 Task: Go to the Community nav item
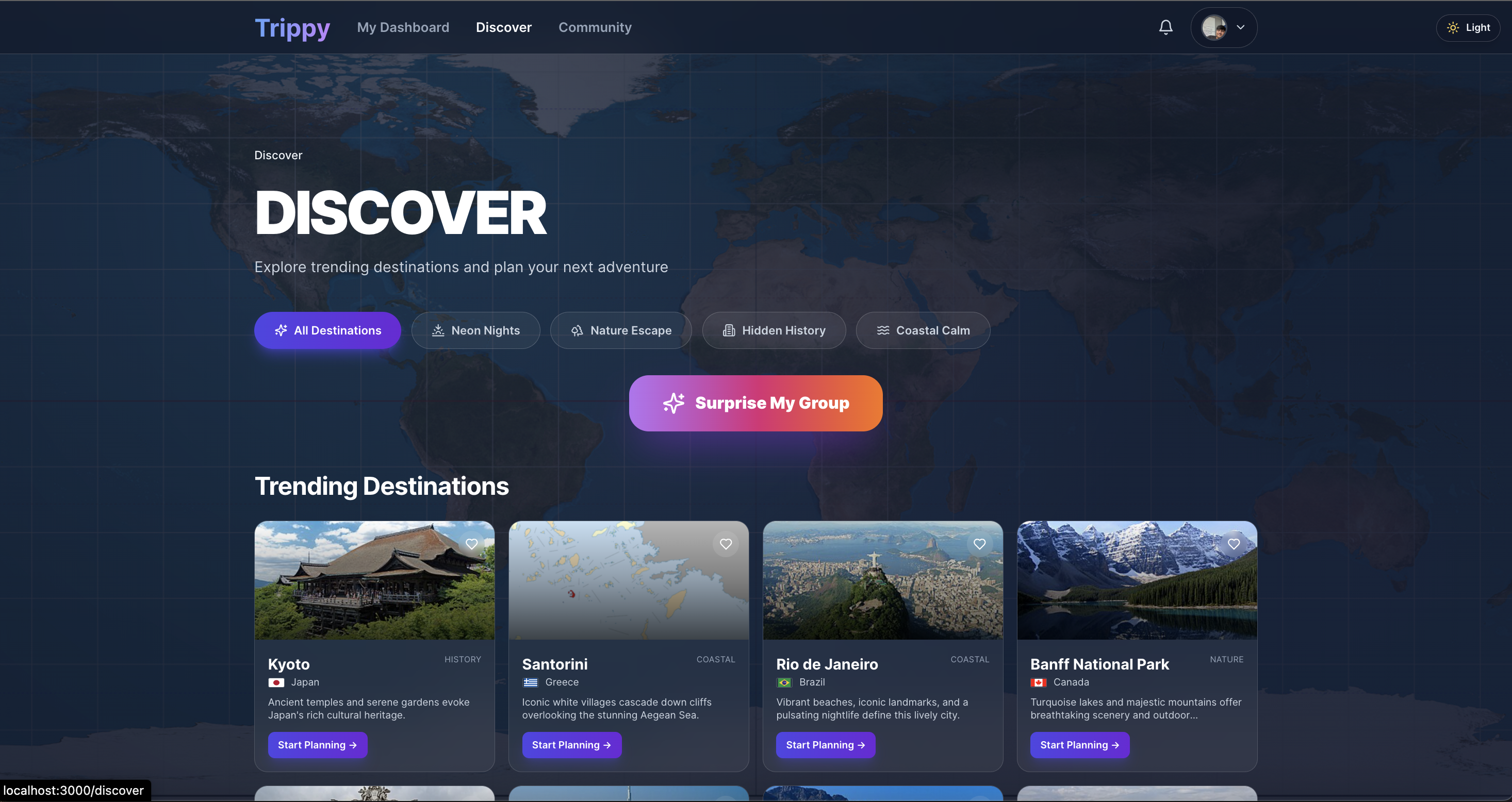tap(595, 27)
